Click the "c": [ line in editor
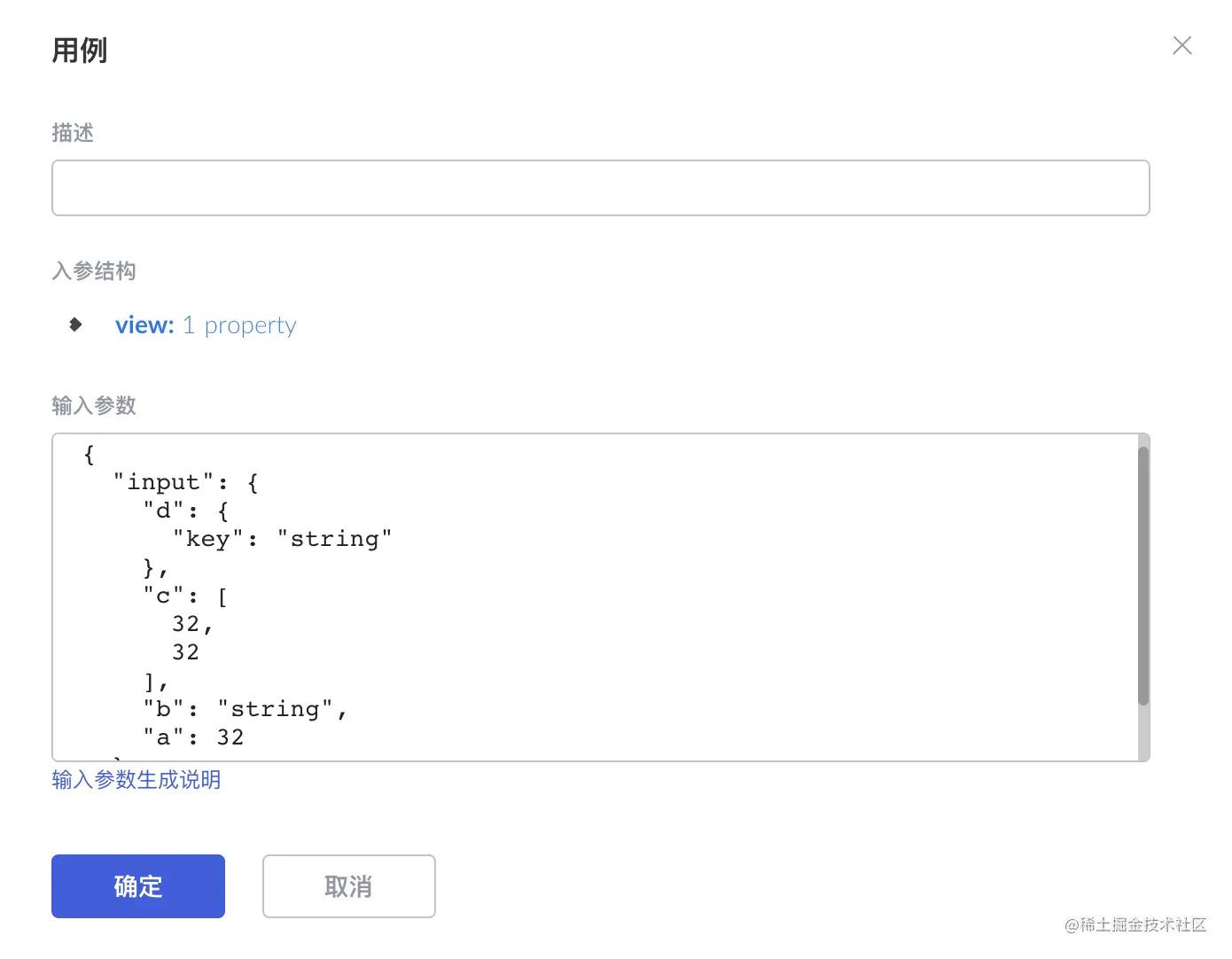The width and height of the screenshot is (1232, 959). click(186, 596)
